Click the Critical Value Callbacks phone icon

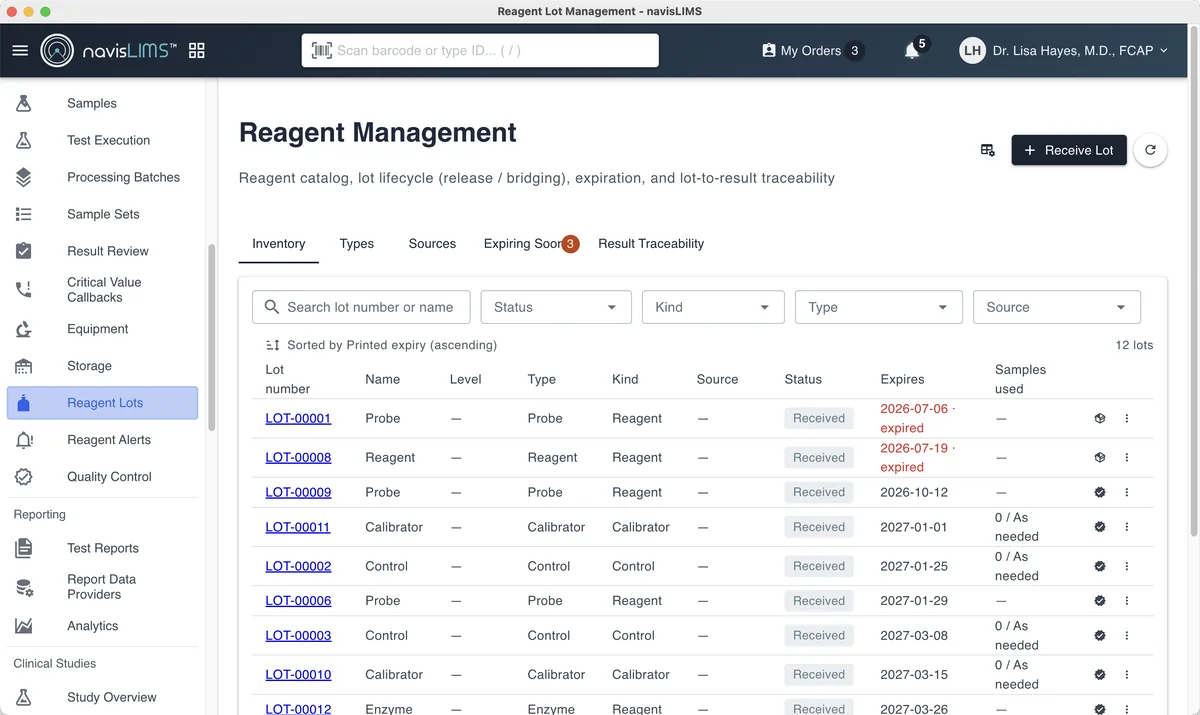click(x=24, y=290)
